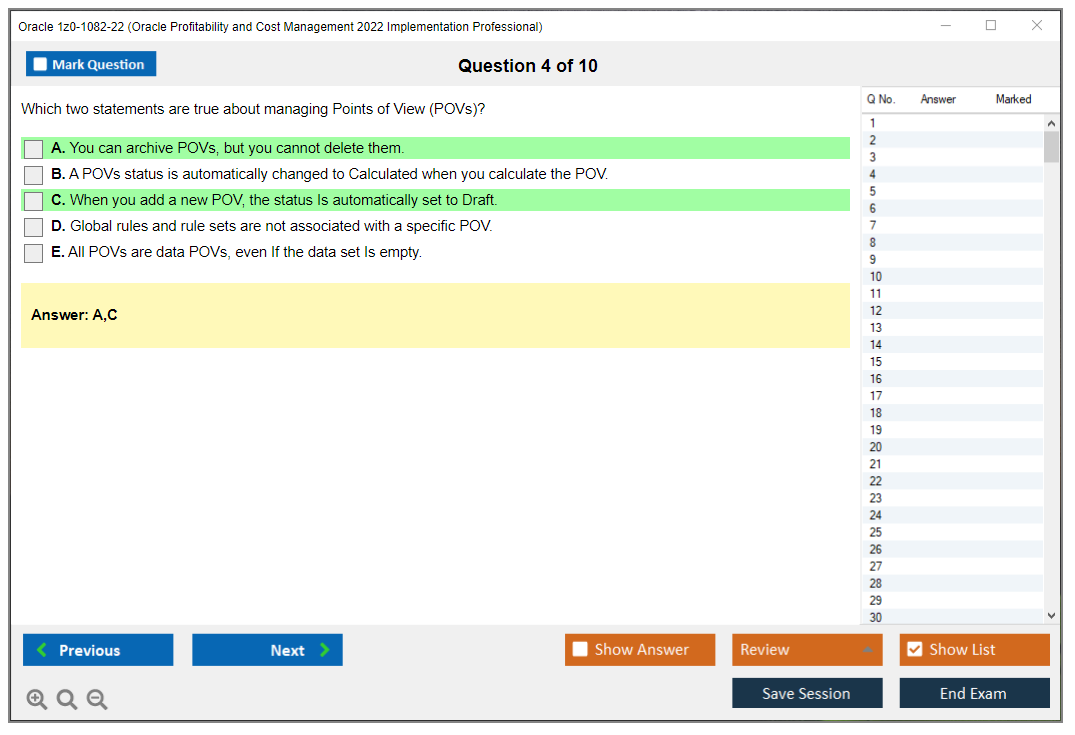Click the down arrow on the question list scrollbar
The width and height of the screenshot is (1075, 735).
tap(1051, 615)
